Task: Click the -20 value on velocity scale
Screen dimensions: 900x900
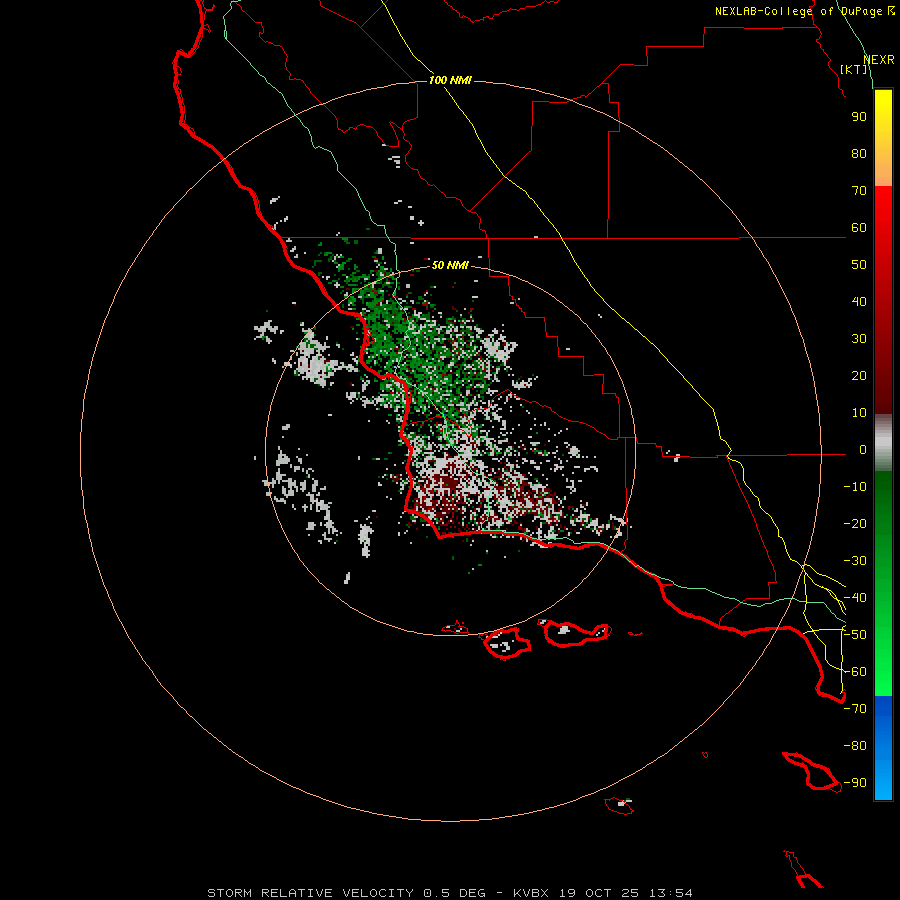Action: [x=855, y=524]
